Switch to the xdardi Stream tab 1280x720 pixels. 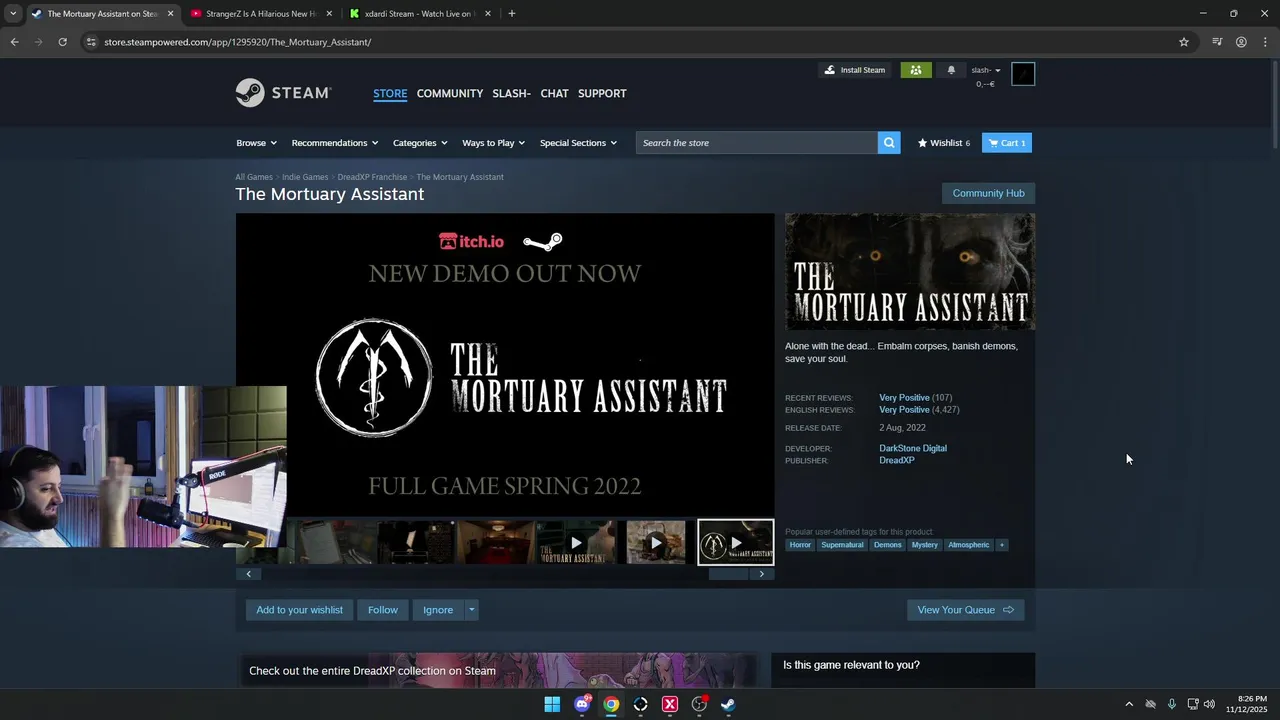click(421, 14)
